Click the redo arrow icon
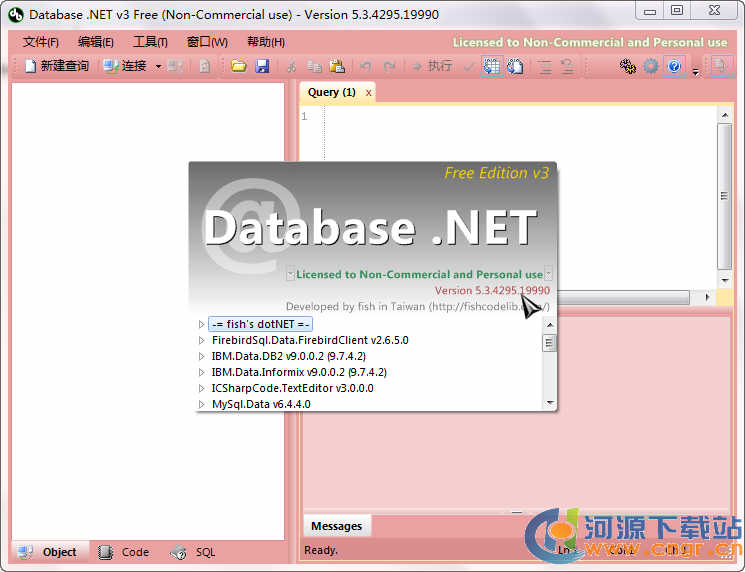Viewport: 745px width, 572px height. (x=389, y=66)
